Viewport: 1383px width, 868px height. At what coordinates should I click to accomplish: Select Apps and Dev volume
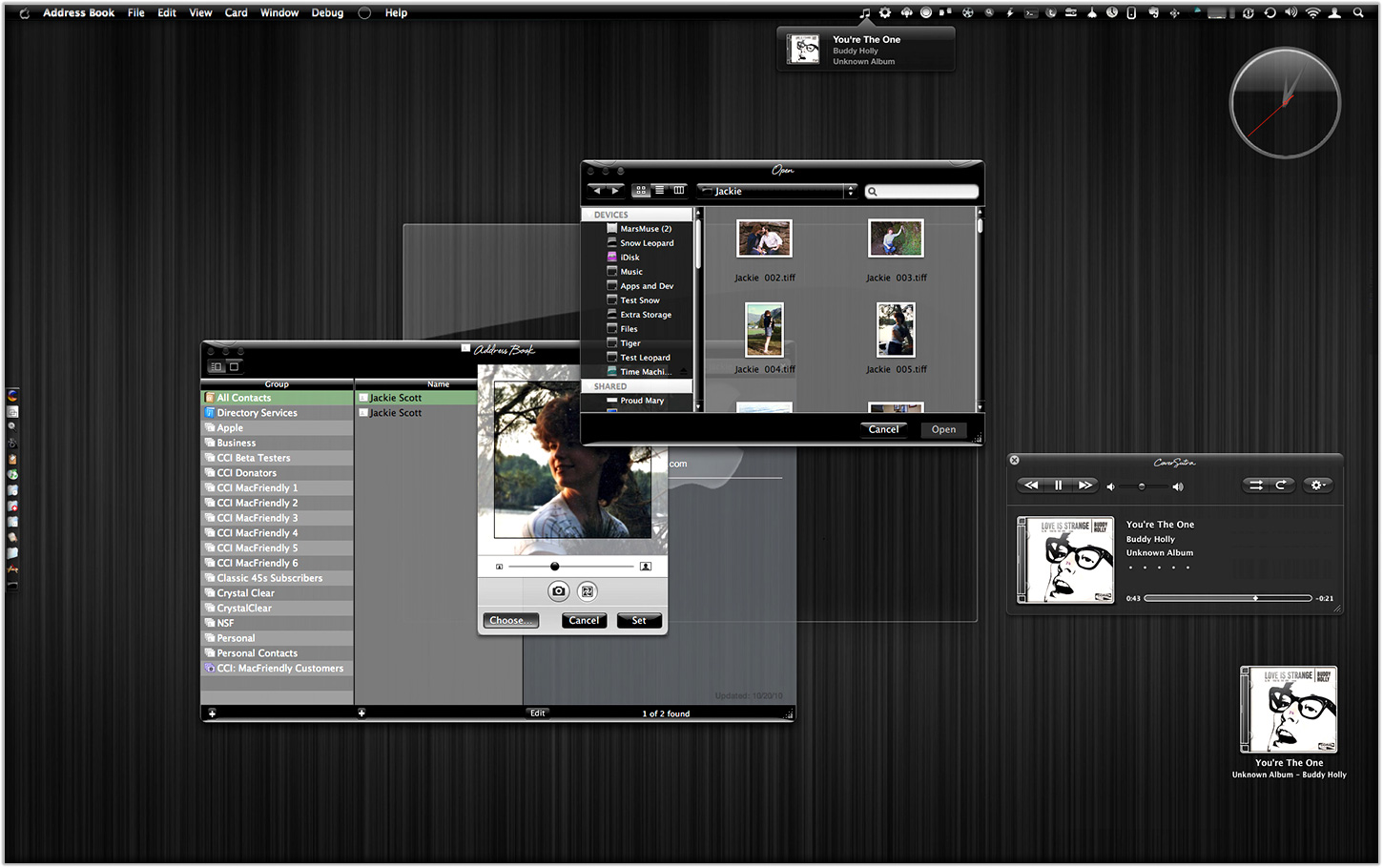(x=637, y=286)
